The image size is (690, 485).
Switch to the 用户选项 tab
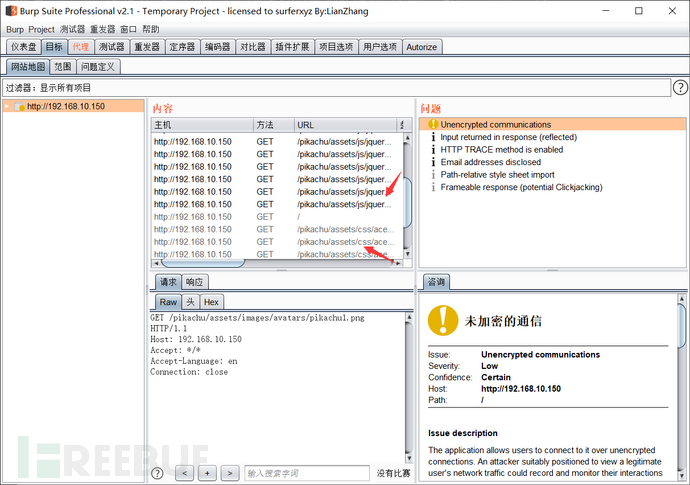click(380, 47)
